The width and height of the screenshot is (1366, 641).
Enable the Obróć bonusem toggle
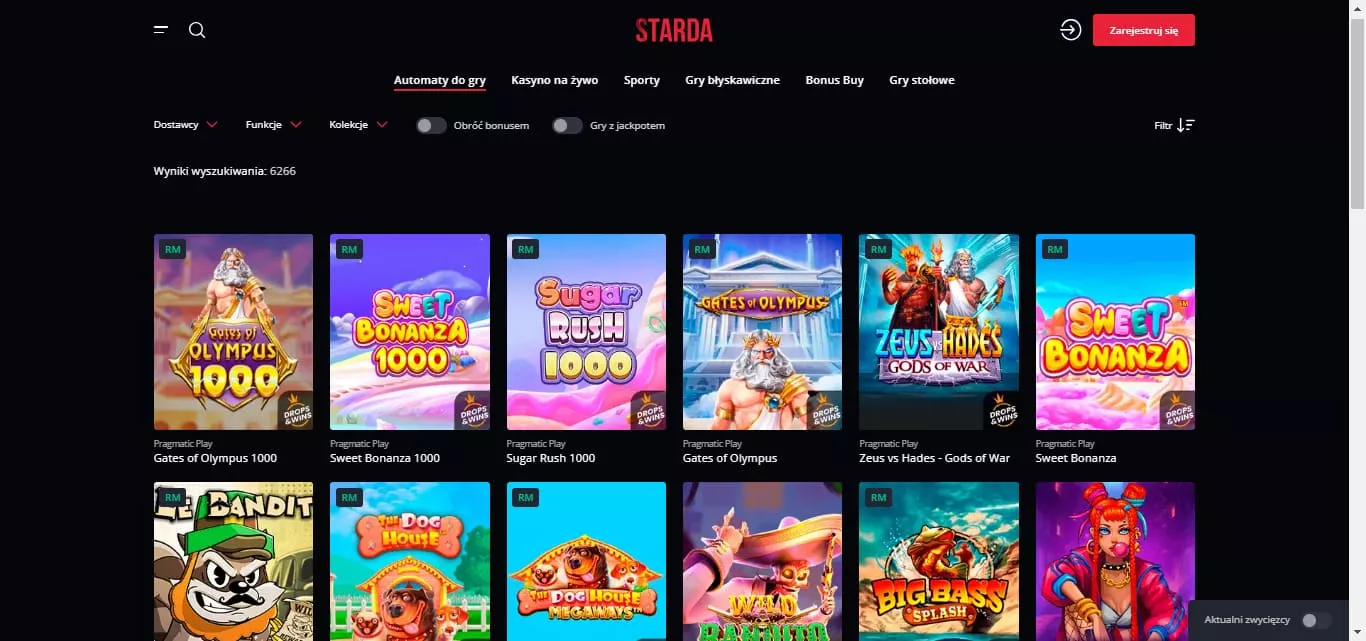tap(431, 126)
